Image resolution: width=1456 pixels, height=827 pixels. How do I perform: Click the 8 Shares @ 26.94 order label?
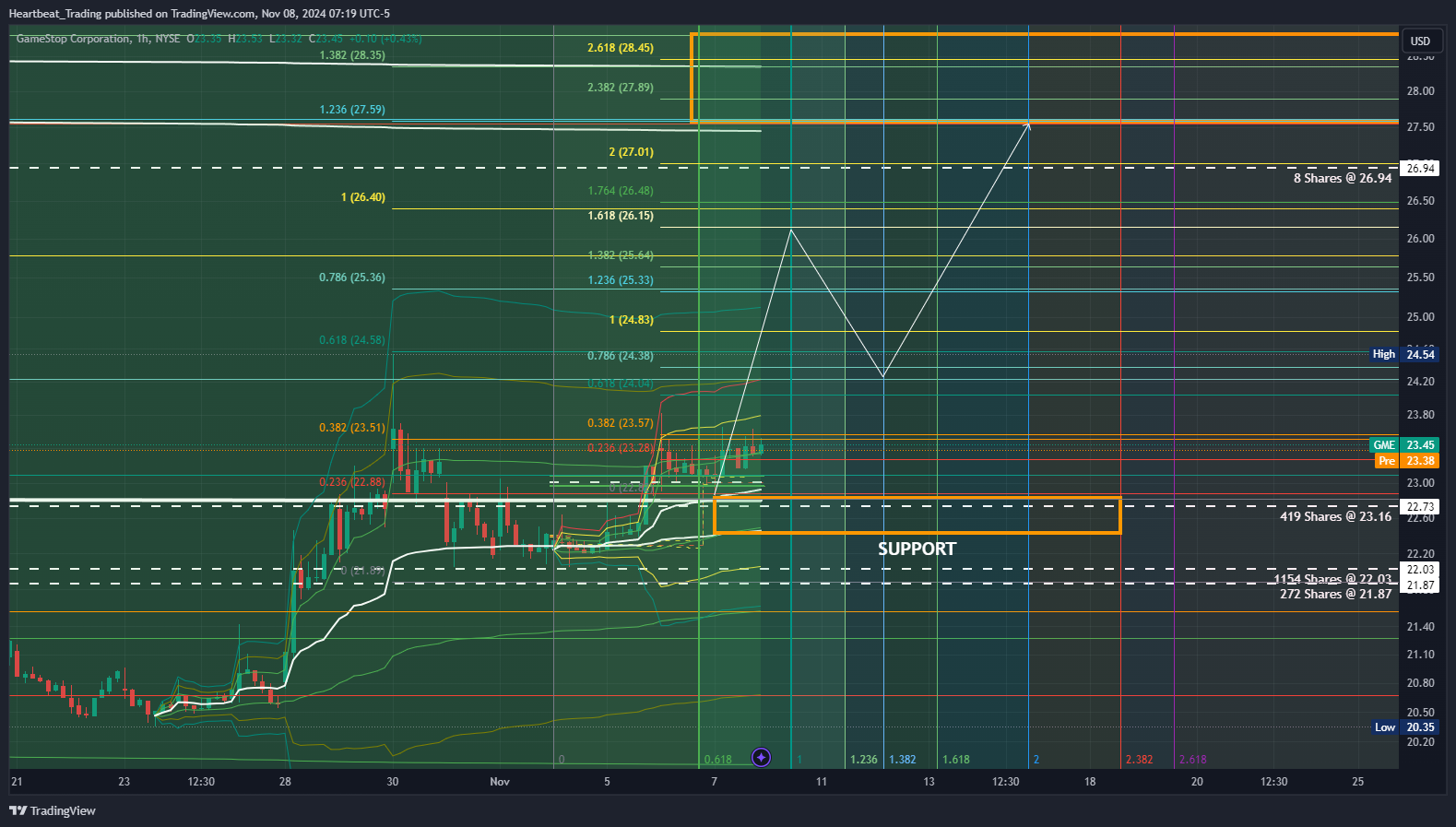(x=1343, y=178)
